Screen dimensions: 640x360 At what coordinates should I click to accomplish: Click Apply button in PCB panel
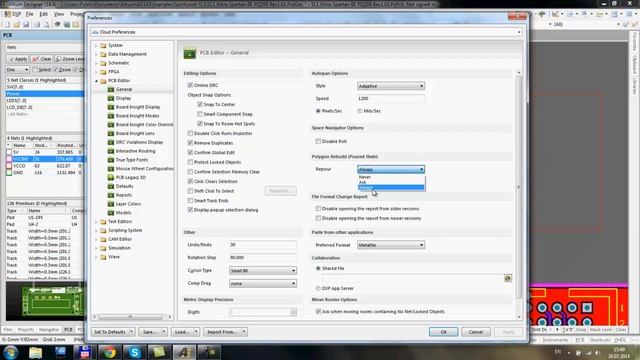[x=17, y=59]
